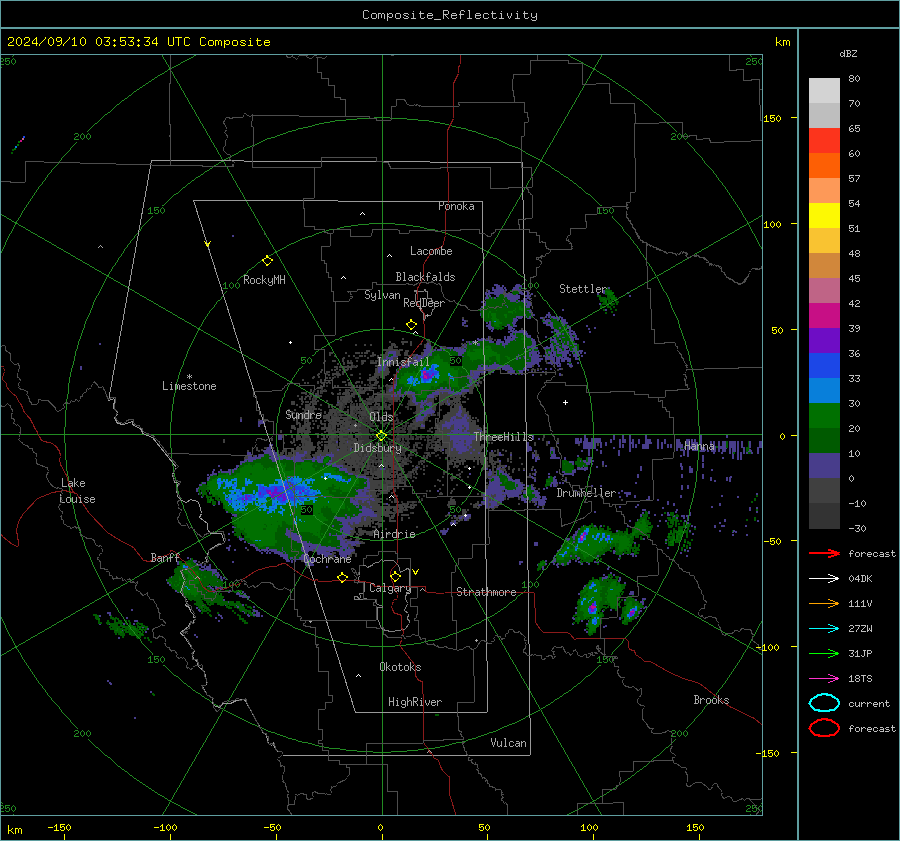This screenshot has width=900, height=841.
Task: Click the Airdrie city label
Action: point(394,534)
